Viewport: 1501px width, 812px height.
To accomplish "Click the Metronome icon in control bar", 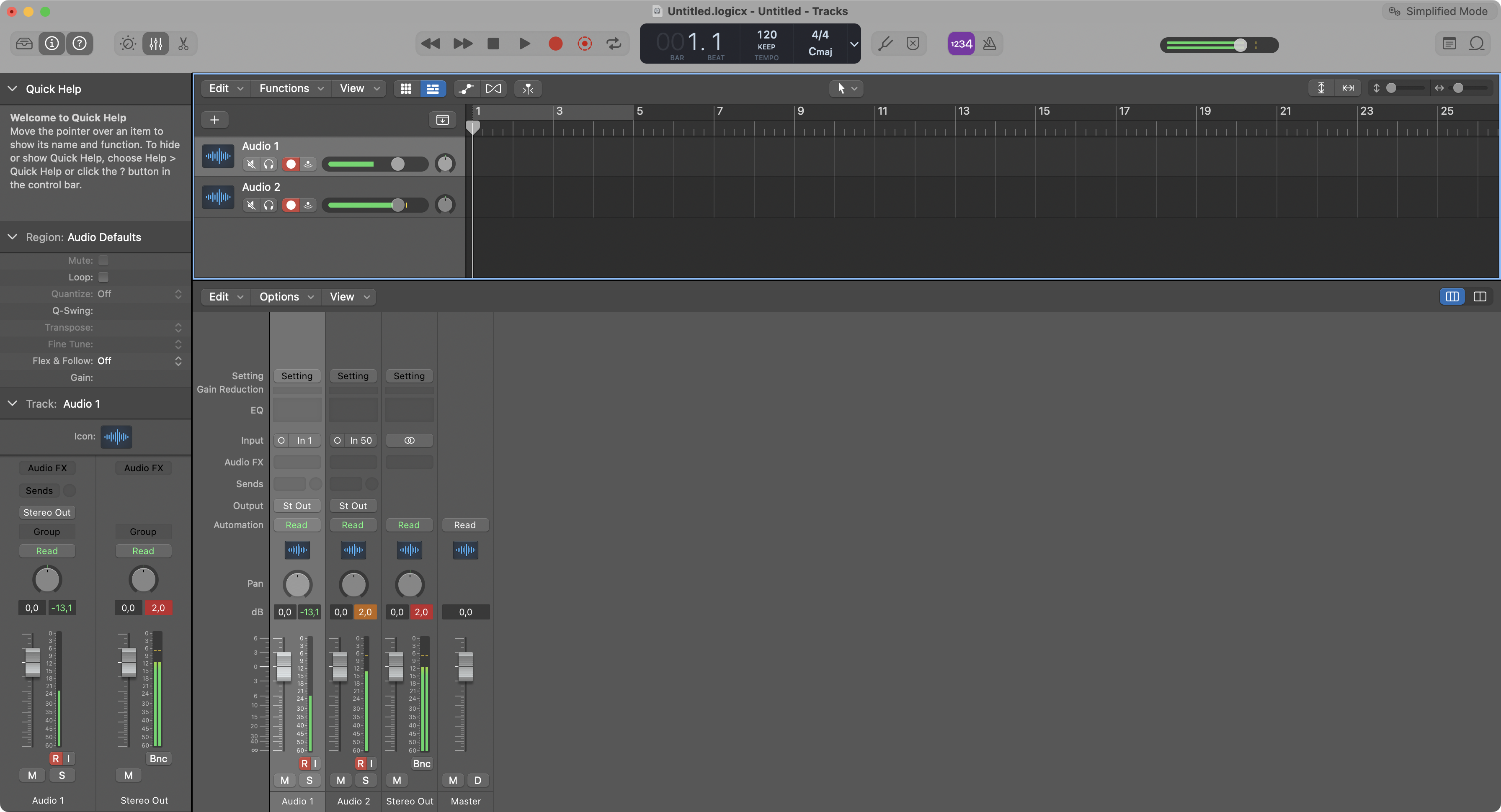I will [989, 44].
